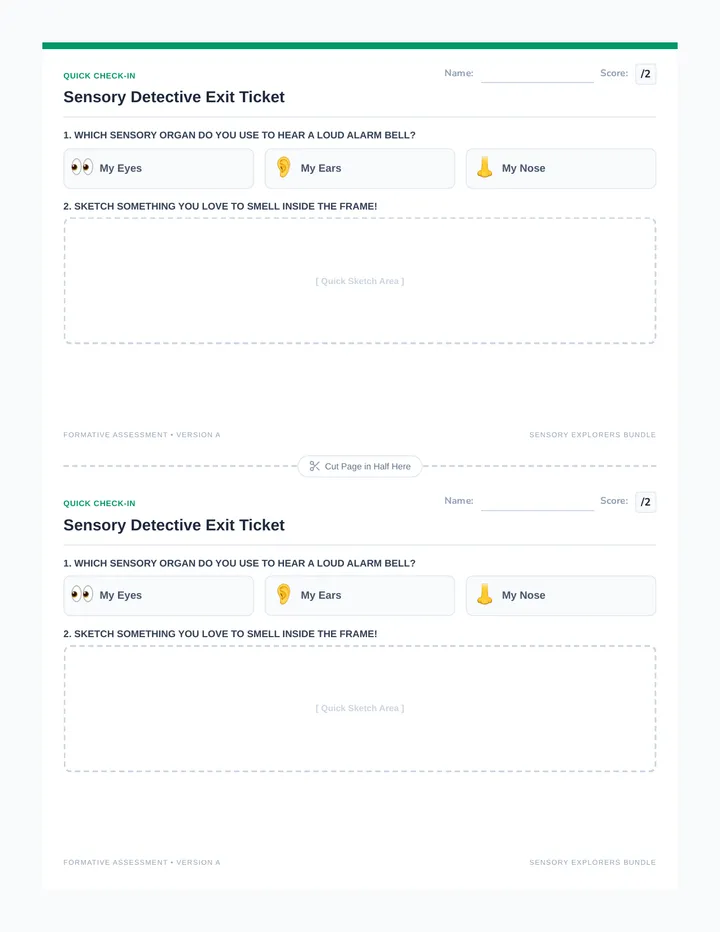Click the nose emoji in top ticket
The image size is (720, 932).
click(485, 168)
